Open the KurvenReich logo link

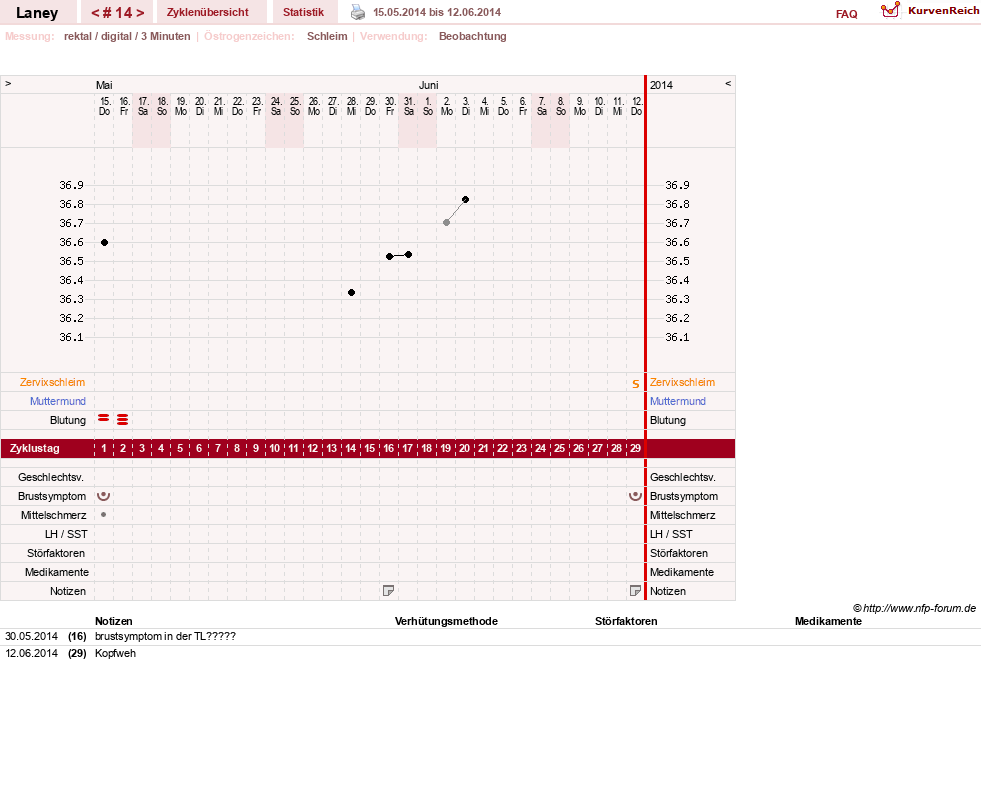coord(930,11)
